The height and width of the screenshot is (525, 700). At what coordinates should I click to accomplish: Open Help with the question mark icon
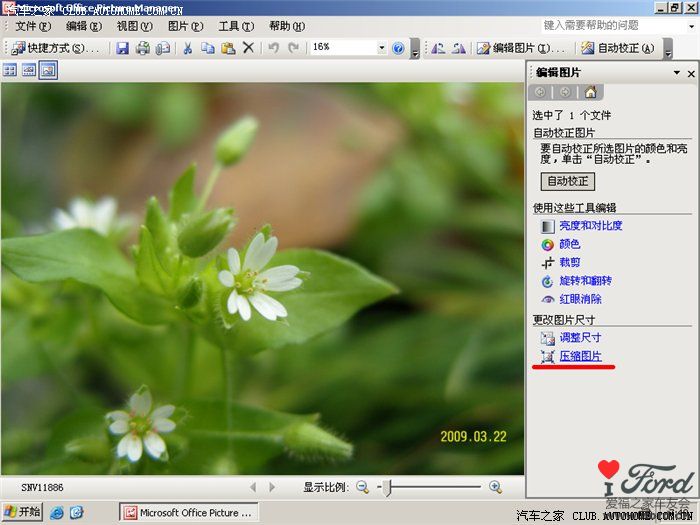[398, 48]
